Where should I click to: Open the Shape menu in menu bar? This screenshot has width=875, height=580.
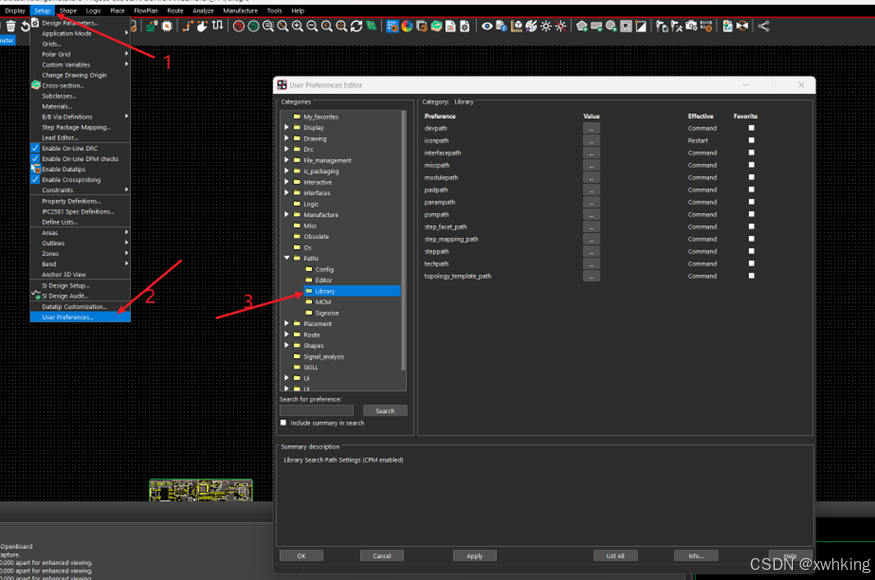point(68,11)
